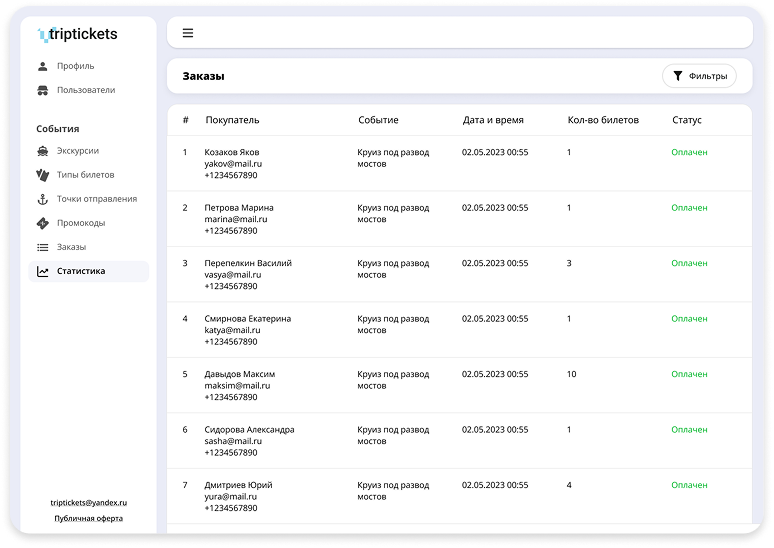This screenshot has width=774, height=548.
Task: Click the Заказы list icon
Action: (43, 247)
